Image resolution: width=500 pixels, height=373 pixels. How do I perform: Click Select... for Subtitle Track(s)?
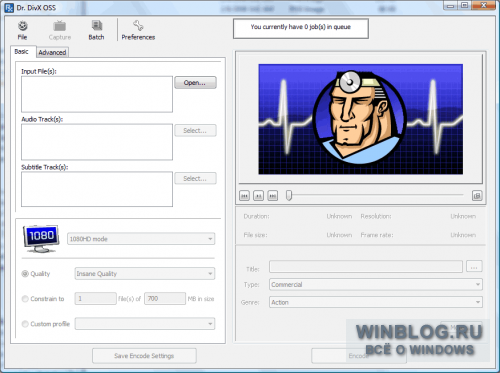click(x=195, y=179)
